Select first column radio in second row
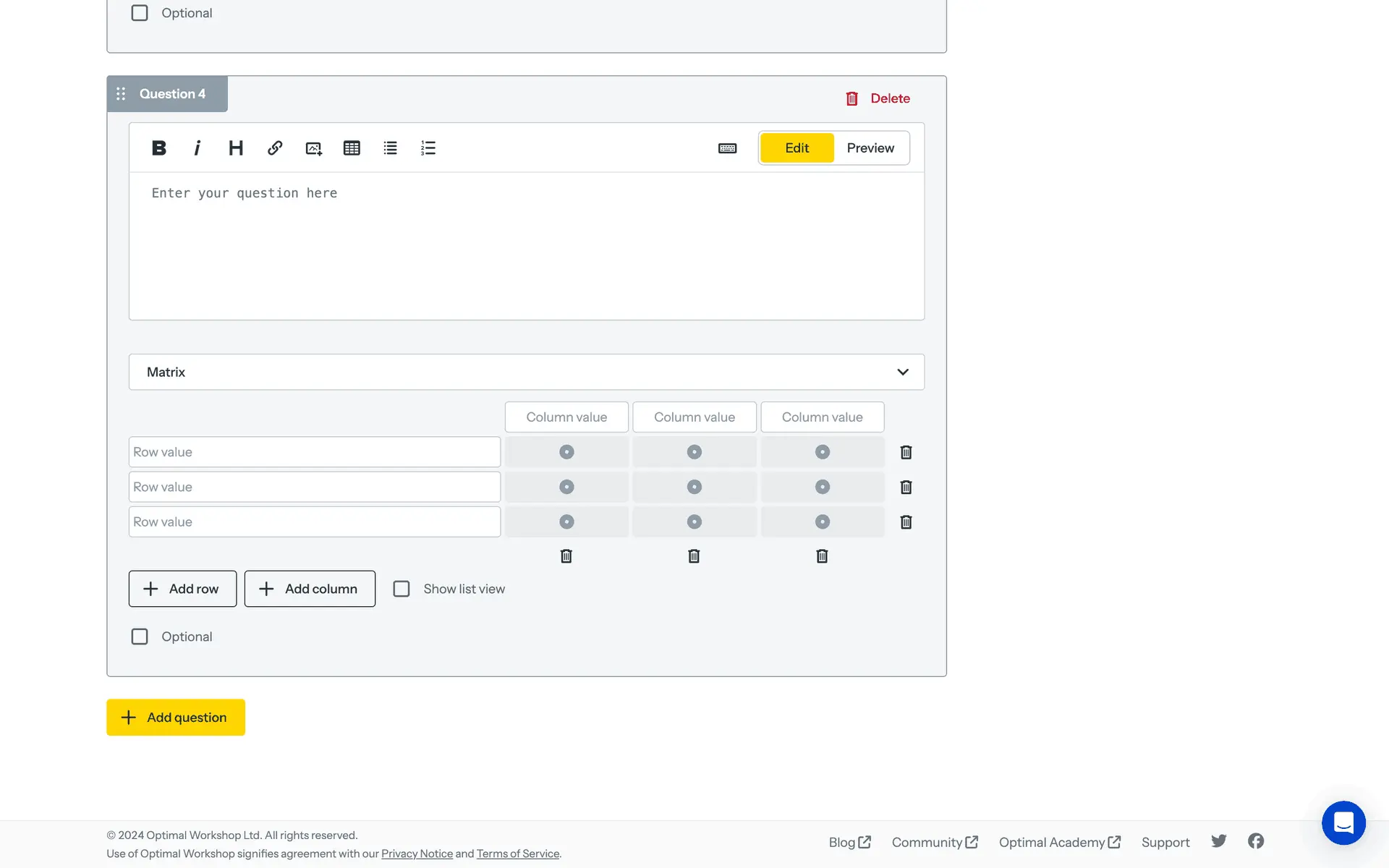The width and height of the screenshot is (1389, 868). pyautogui.click(x=566, y=487)
